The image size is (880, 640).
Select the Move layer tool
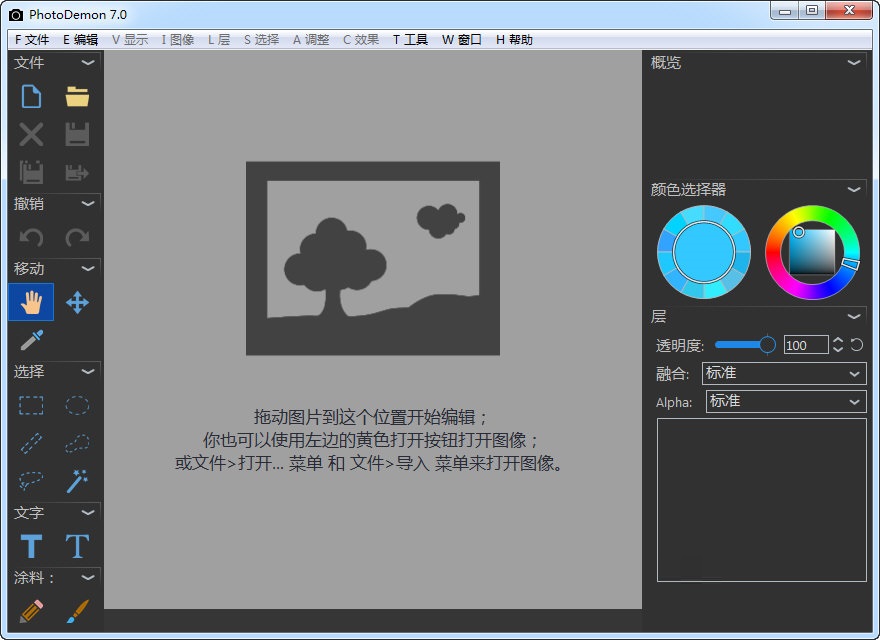click(77, 302)
